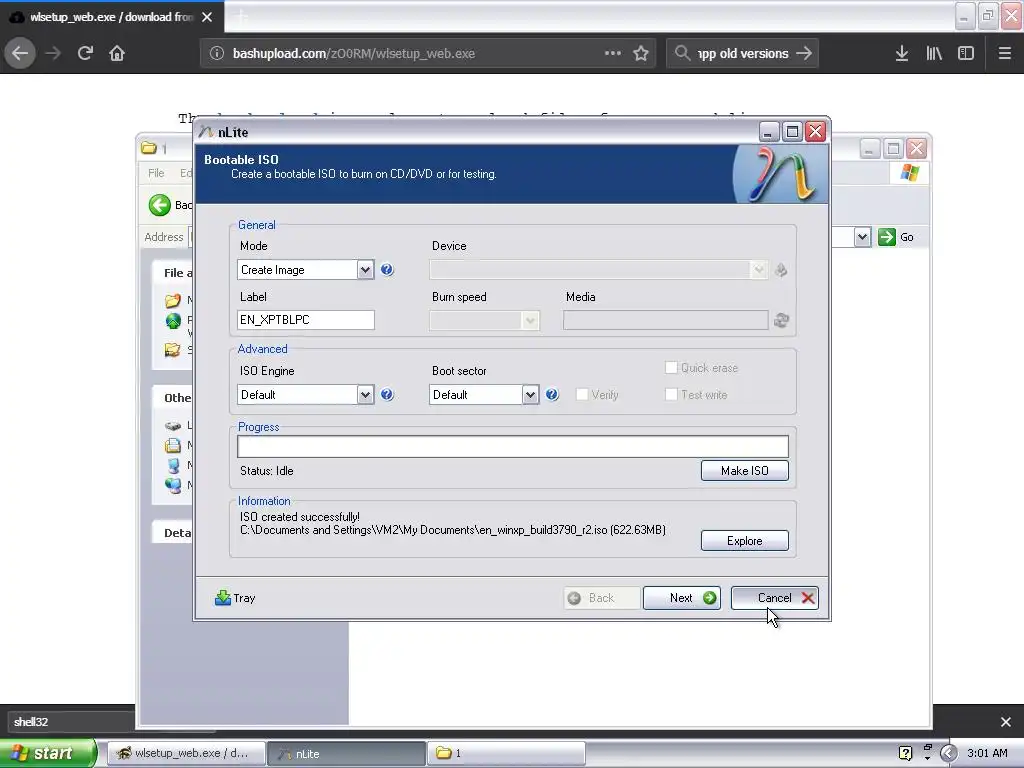This screenshot has height=768, width=1024.
Task: Toggle the Verify checkbox
Action: pyautogui.click(x=582, y=394)
